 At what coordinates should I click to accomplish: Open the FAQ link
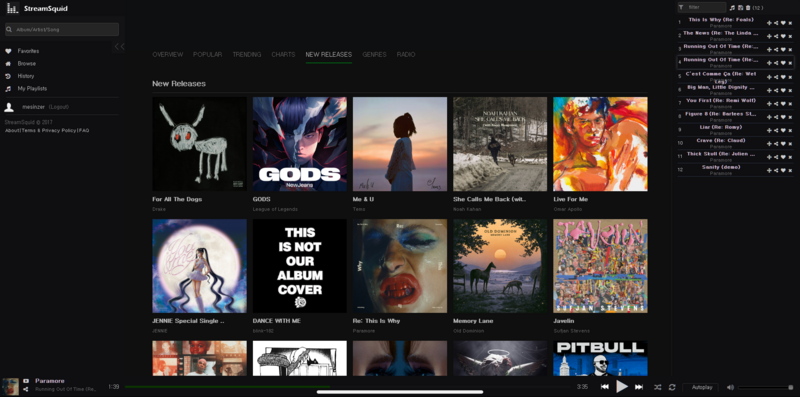pos(84,131)
